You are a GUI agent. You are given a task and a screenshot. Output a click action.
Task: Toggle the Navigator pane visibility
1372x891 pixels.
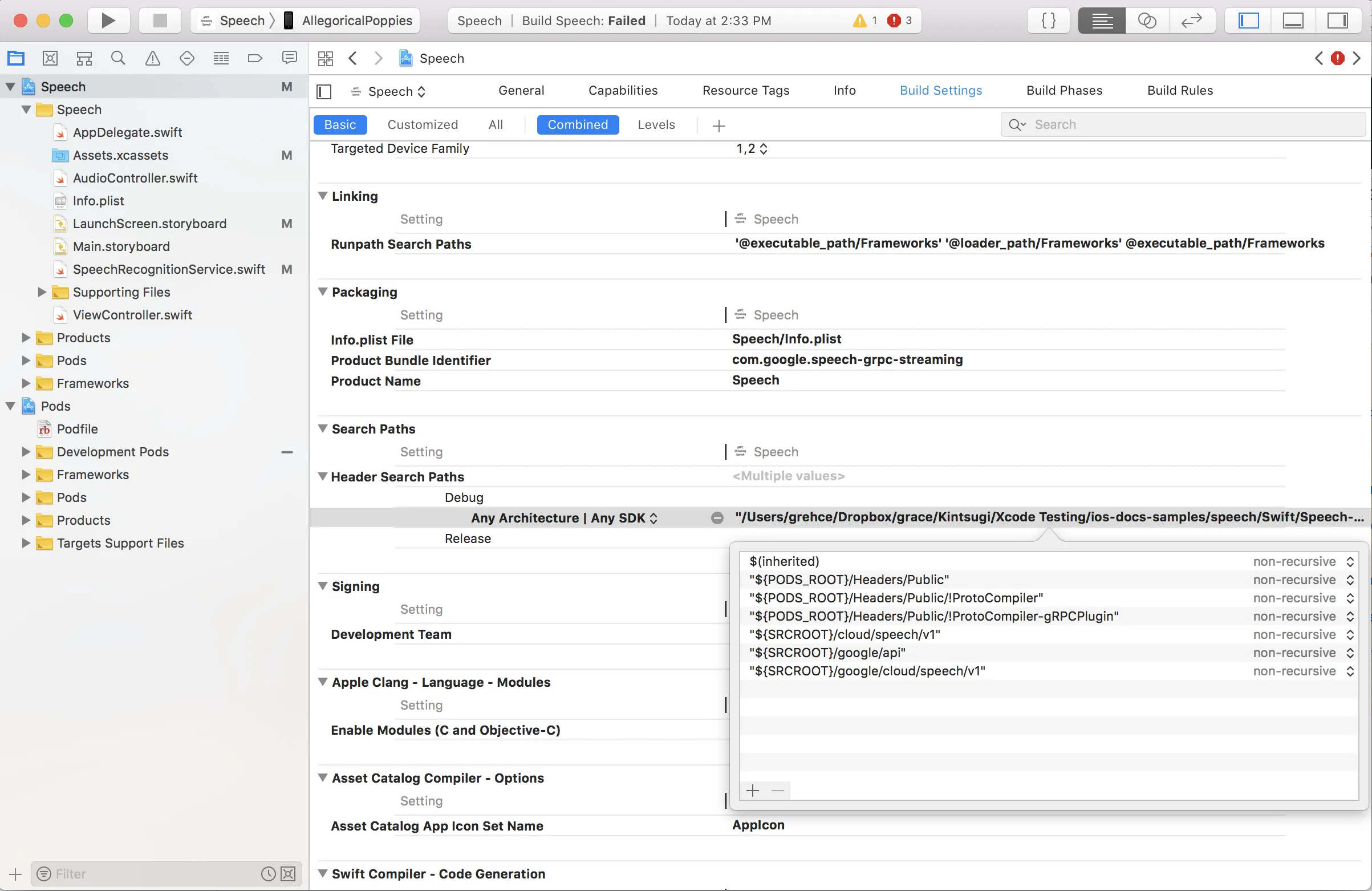point(1249,21)
